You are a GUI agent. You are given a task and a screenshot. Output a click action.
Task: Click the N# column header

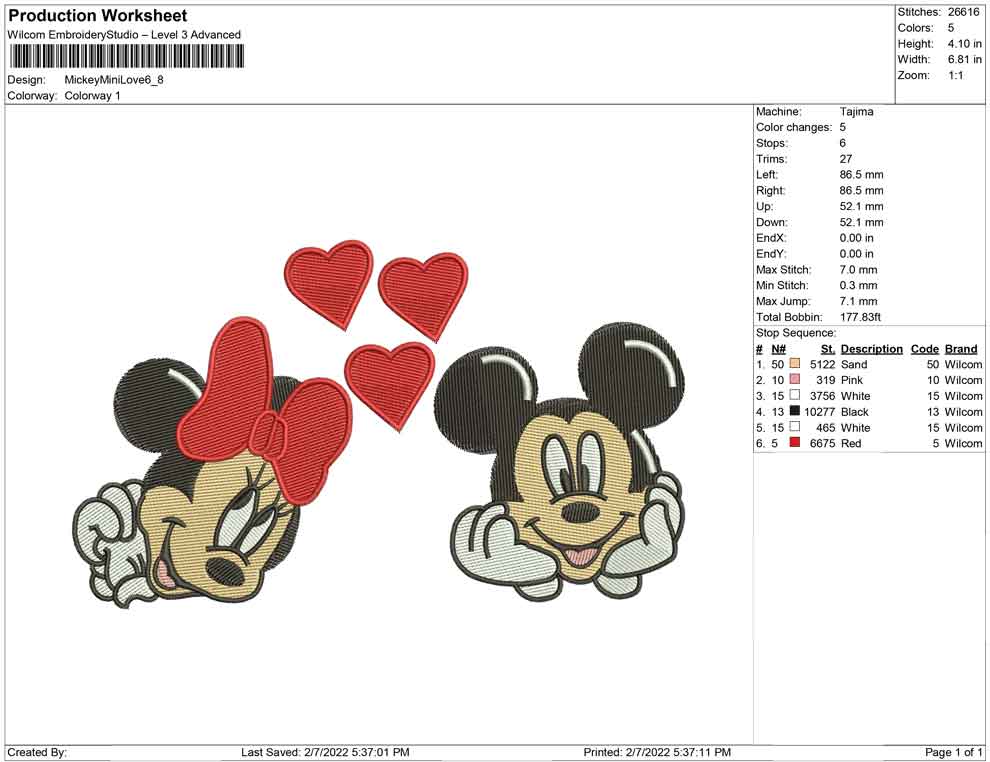778,349
